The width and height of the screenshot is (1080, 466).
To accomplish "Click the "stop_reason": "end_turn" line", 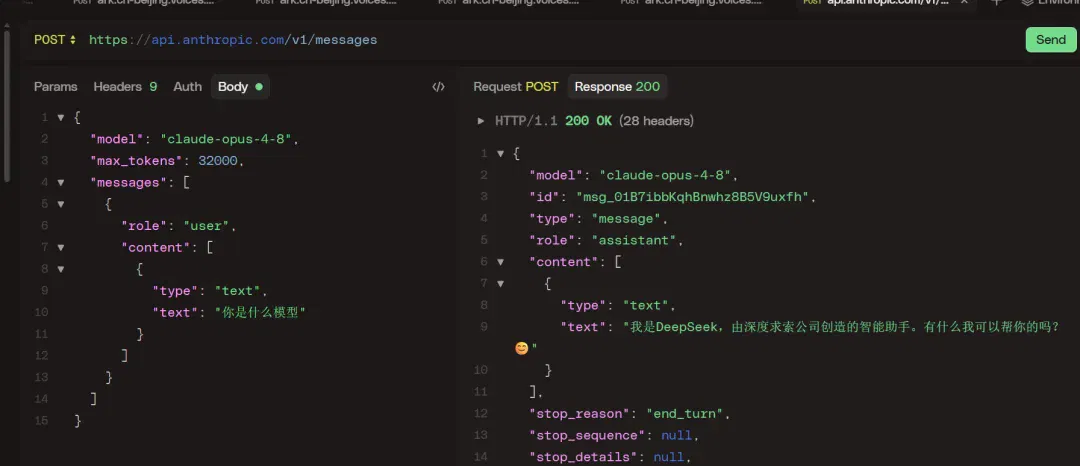I will tap(629, 414).
